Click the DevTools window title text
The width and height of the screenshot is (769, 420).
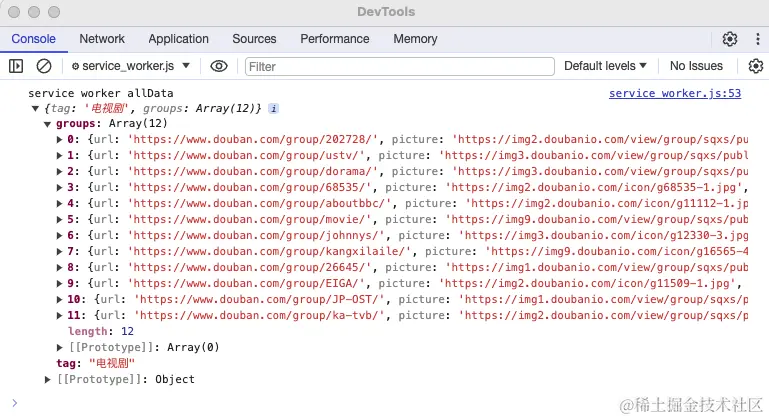coord(386,12)
